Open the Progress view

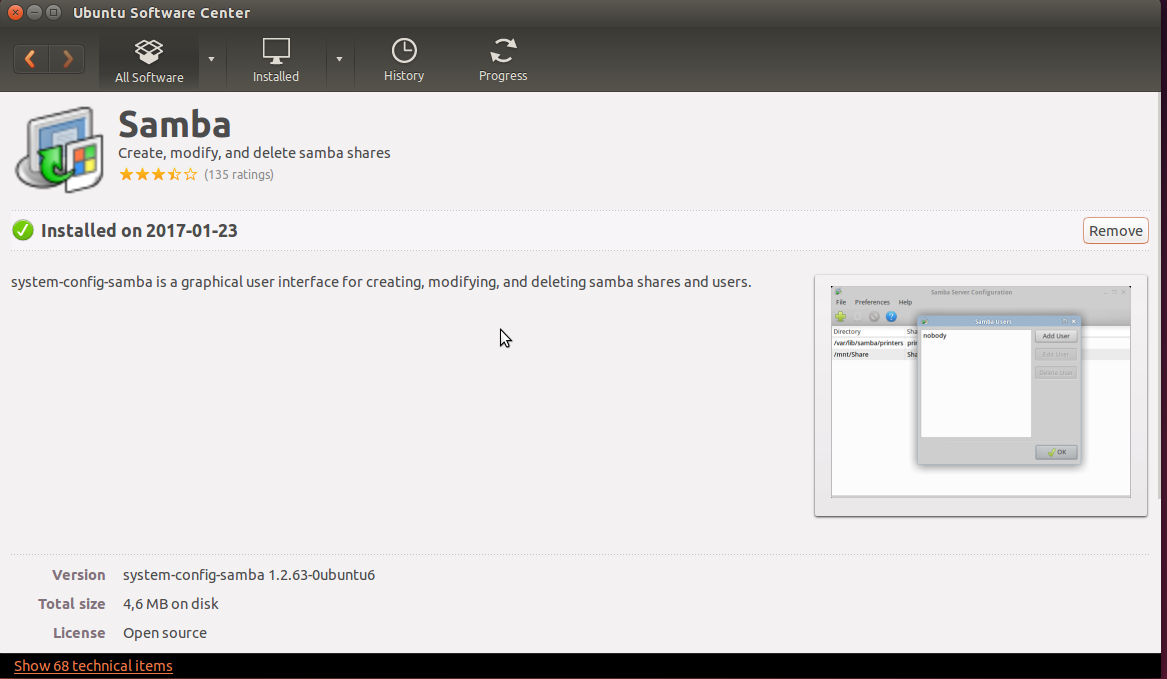click(503, 60)
